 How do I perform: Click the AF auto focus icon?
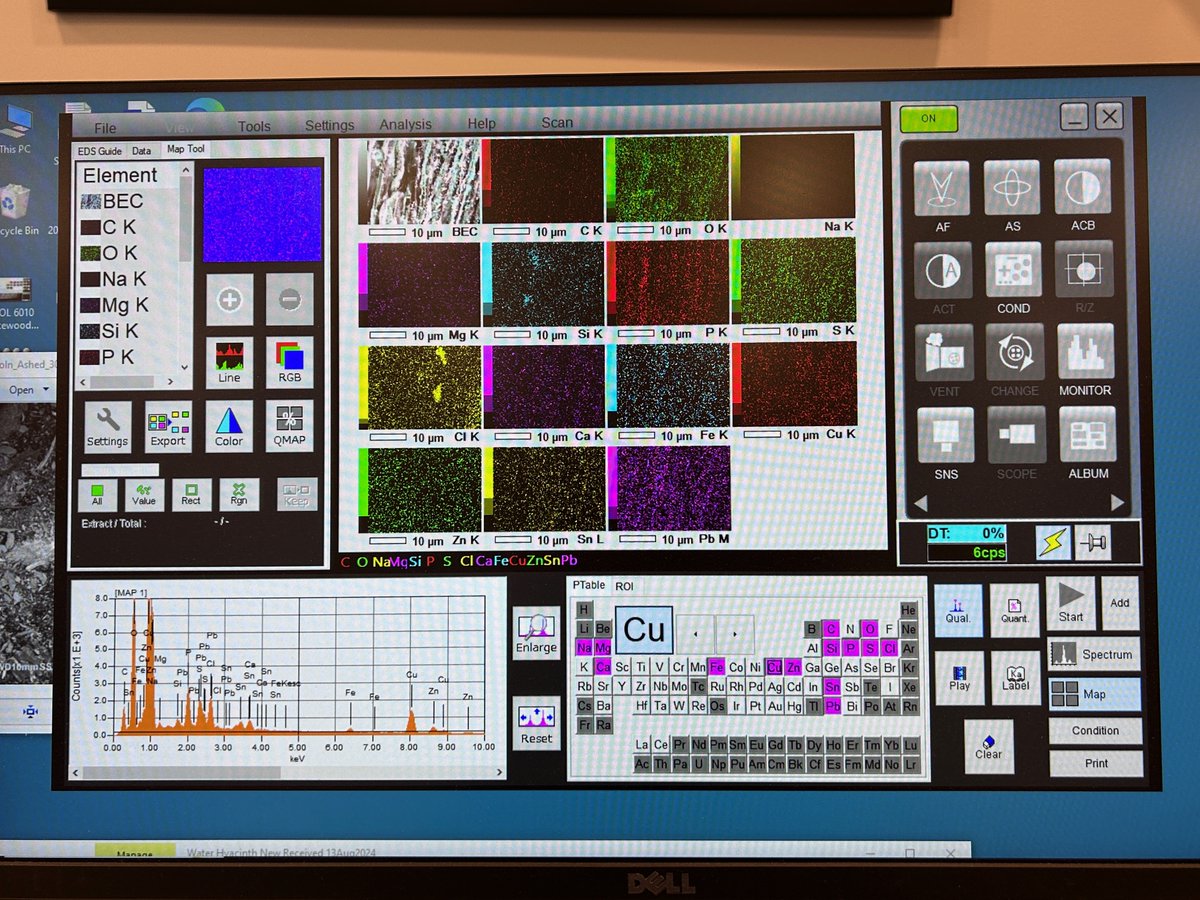click(x=941, y=187)
